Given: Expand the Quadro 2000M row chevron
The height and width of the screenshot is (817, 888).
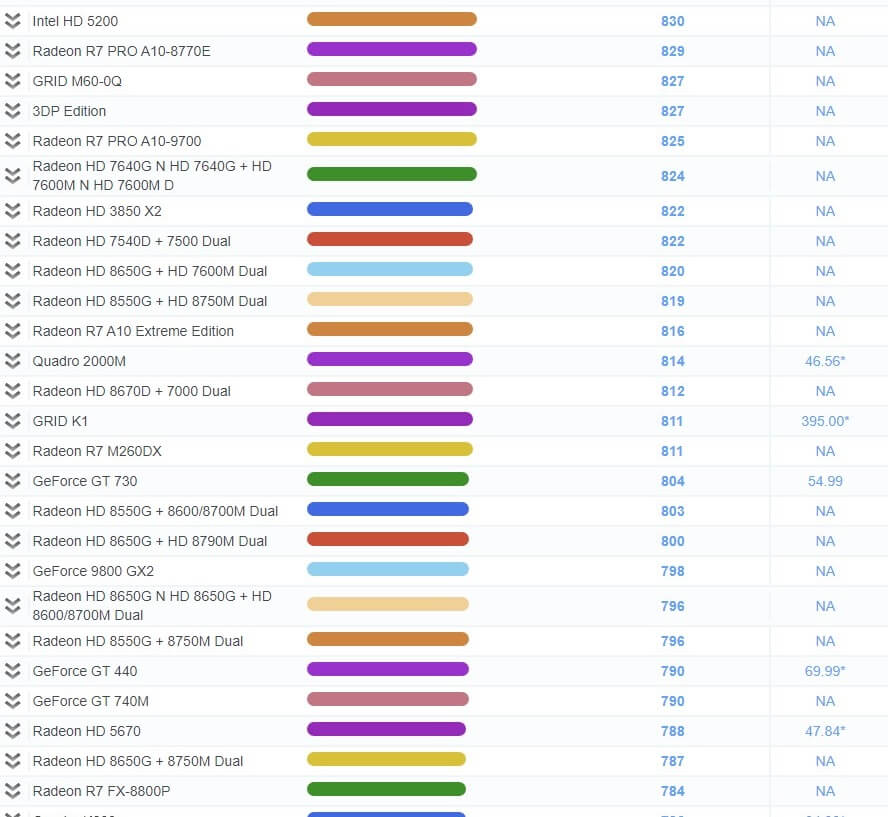Looking at the screenshot, I should pyautogui.click(x=12, y=361).
